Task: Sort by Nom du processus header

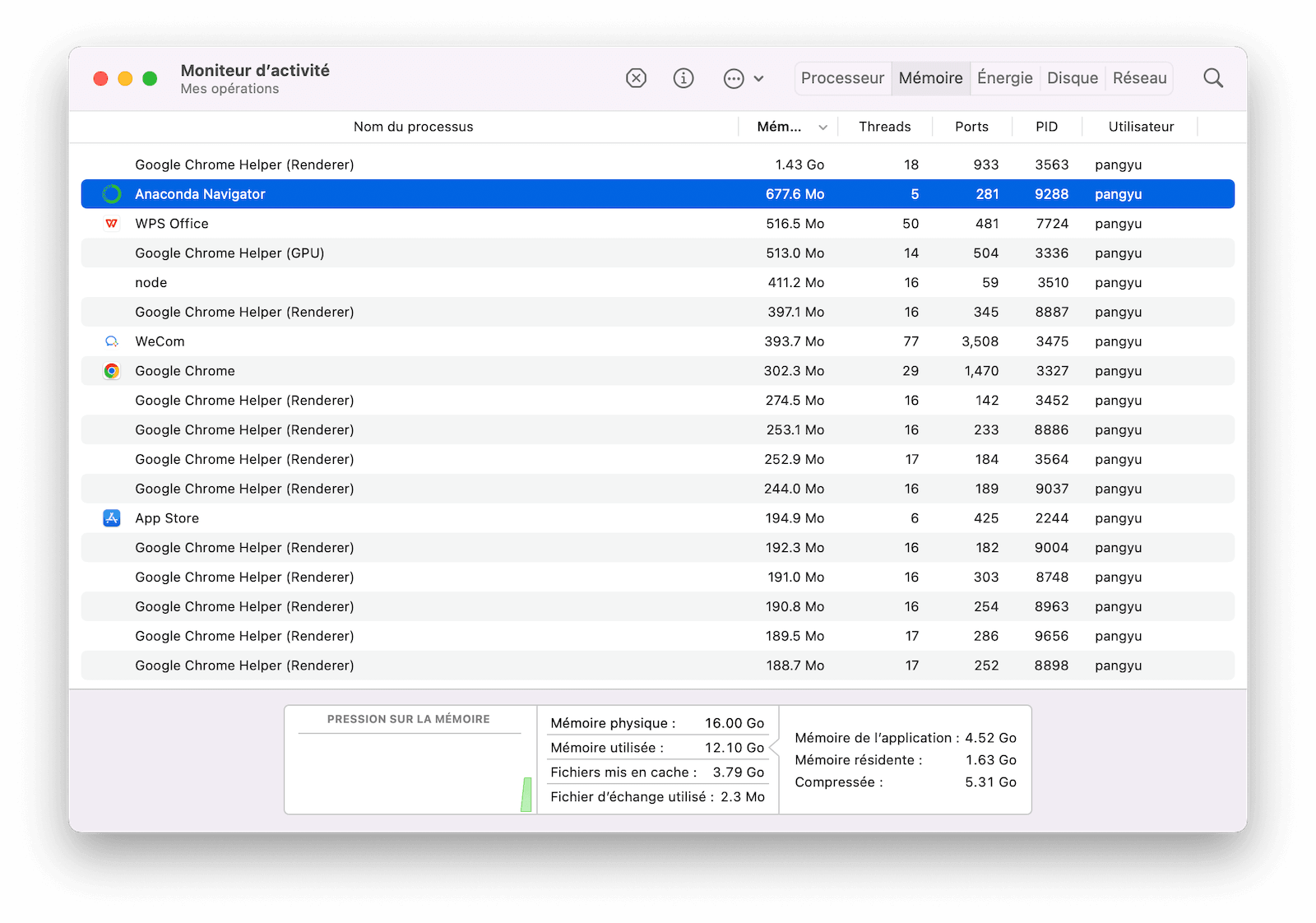Action: pyautogui.click(x=414, y=127)
